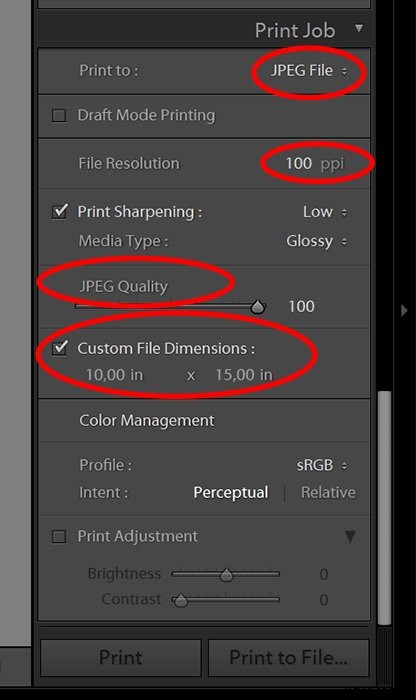Screen dimensions: 416x700
Task: Click the File Resolution 100 ppi field
Action: pyautogui.click(x=314, y=163)
